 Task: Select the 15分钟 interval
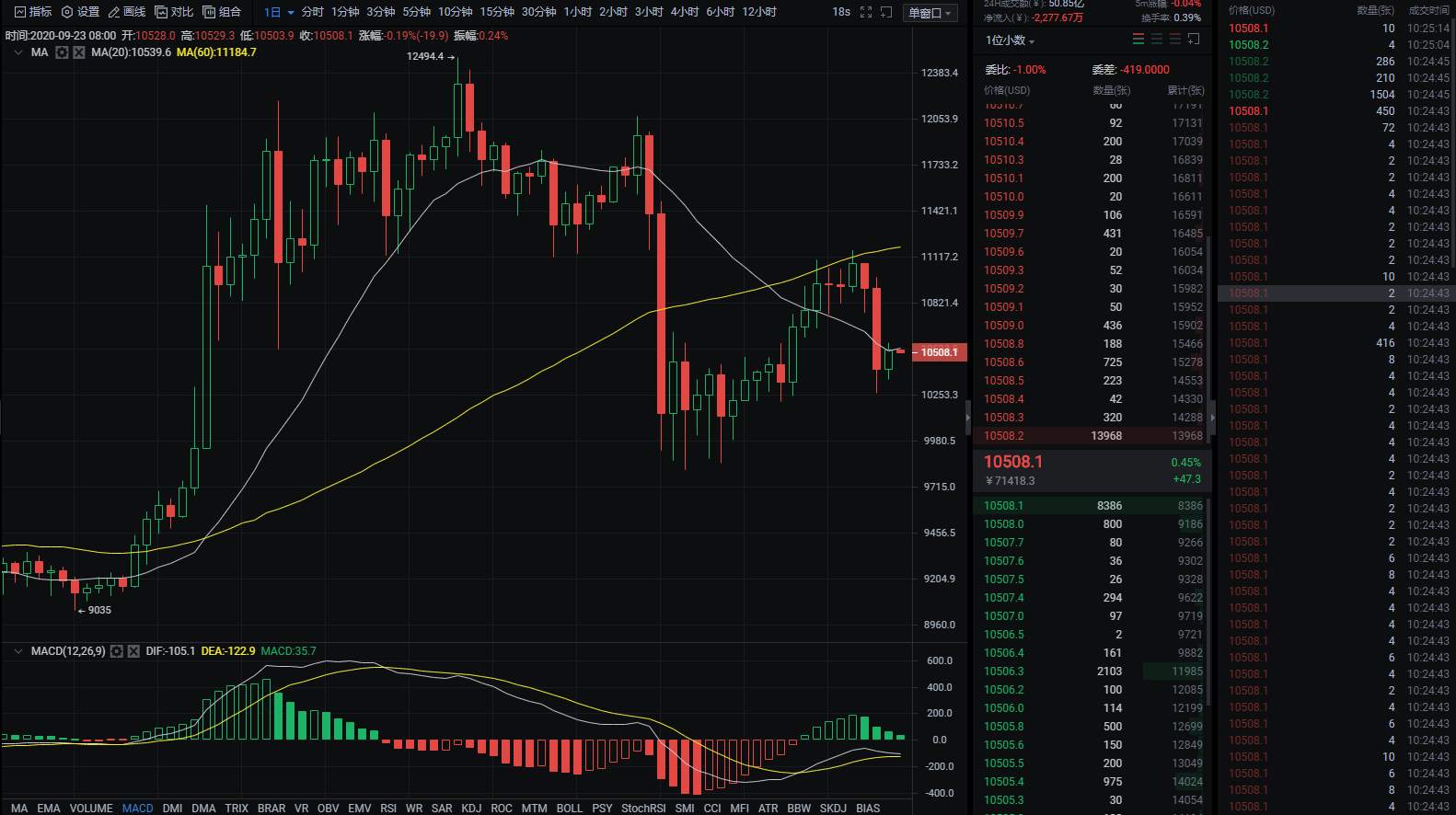pyautogui.click(x=497, y=12)
